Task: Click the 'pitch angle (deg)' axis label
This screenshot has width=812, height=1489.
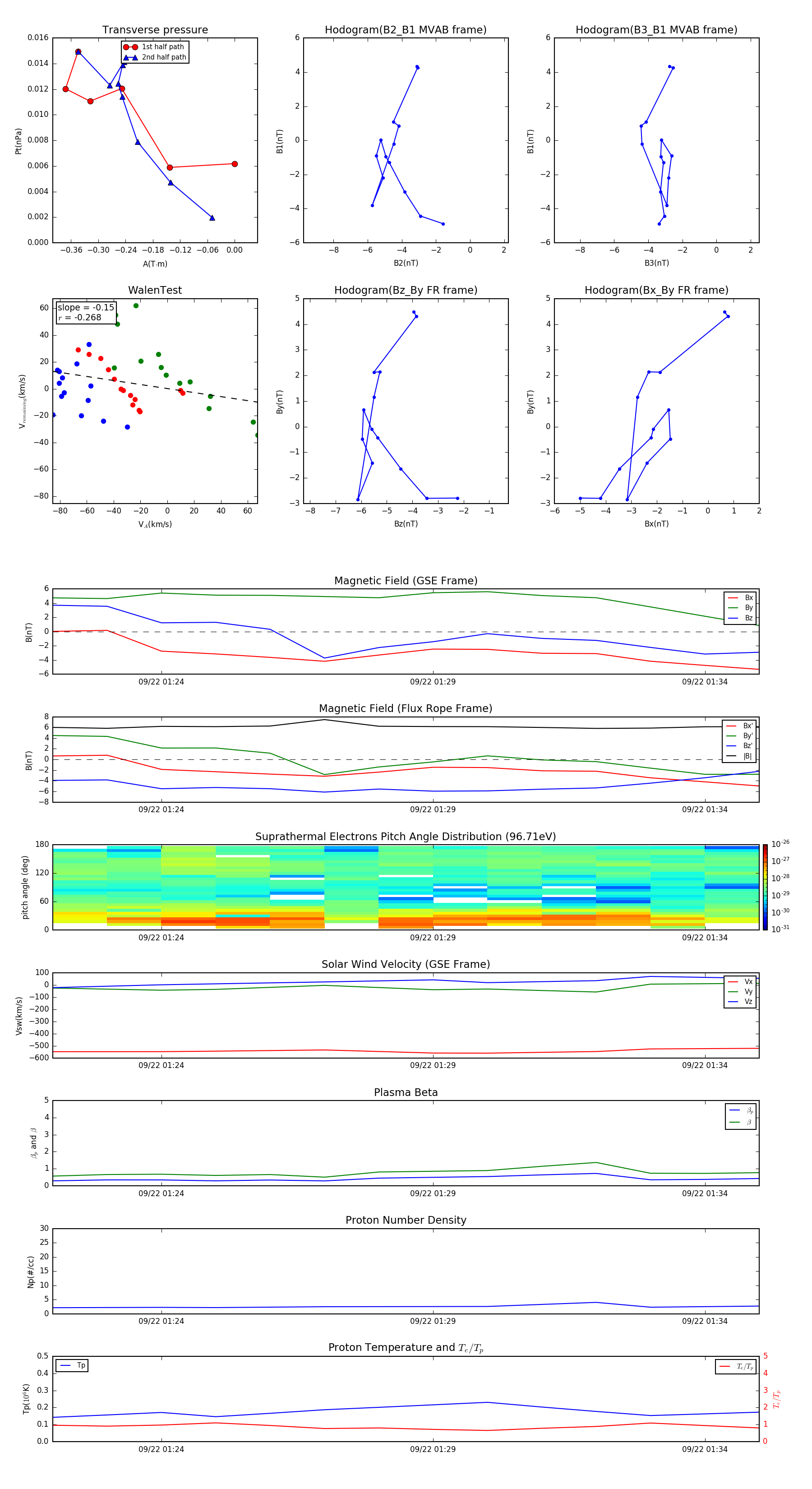Action: coord(25,887)
